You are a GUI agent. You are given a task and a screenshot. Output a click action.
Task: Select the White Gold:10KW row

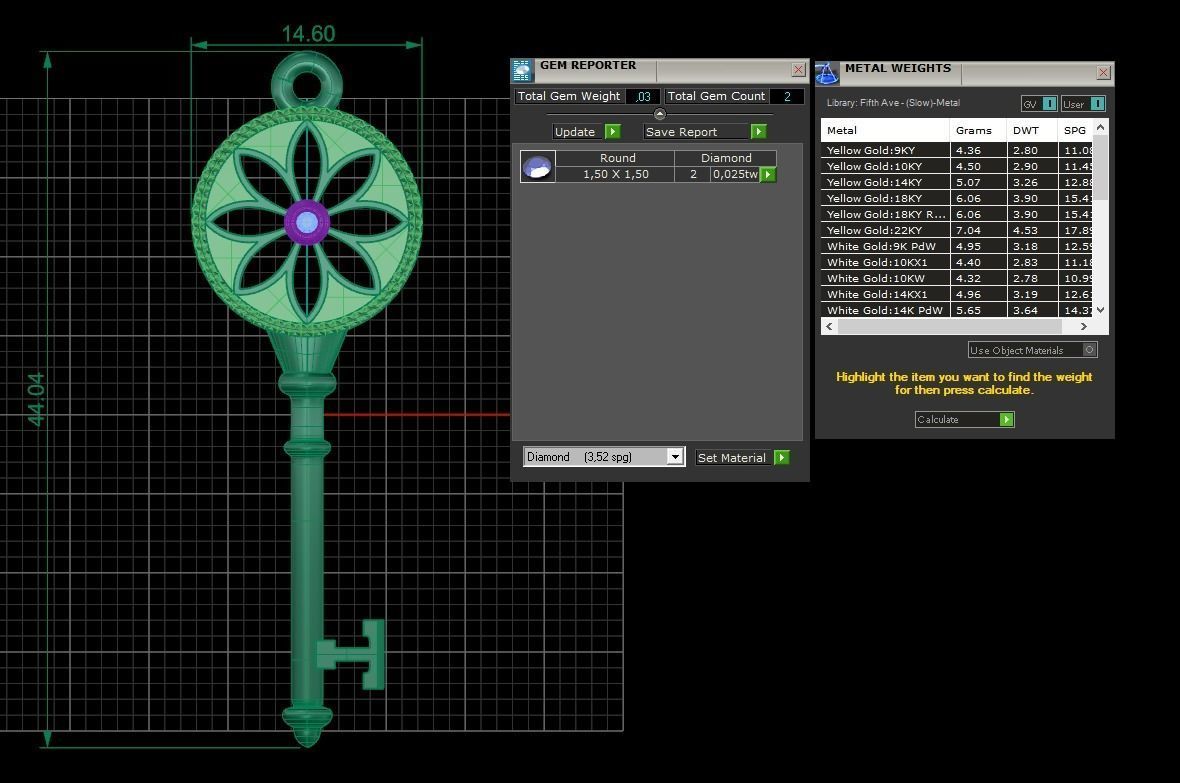[x=956, y=278]
